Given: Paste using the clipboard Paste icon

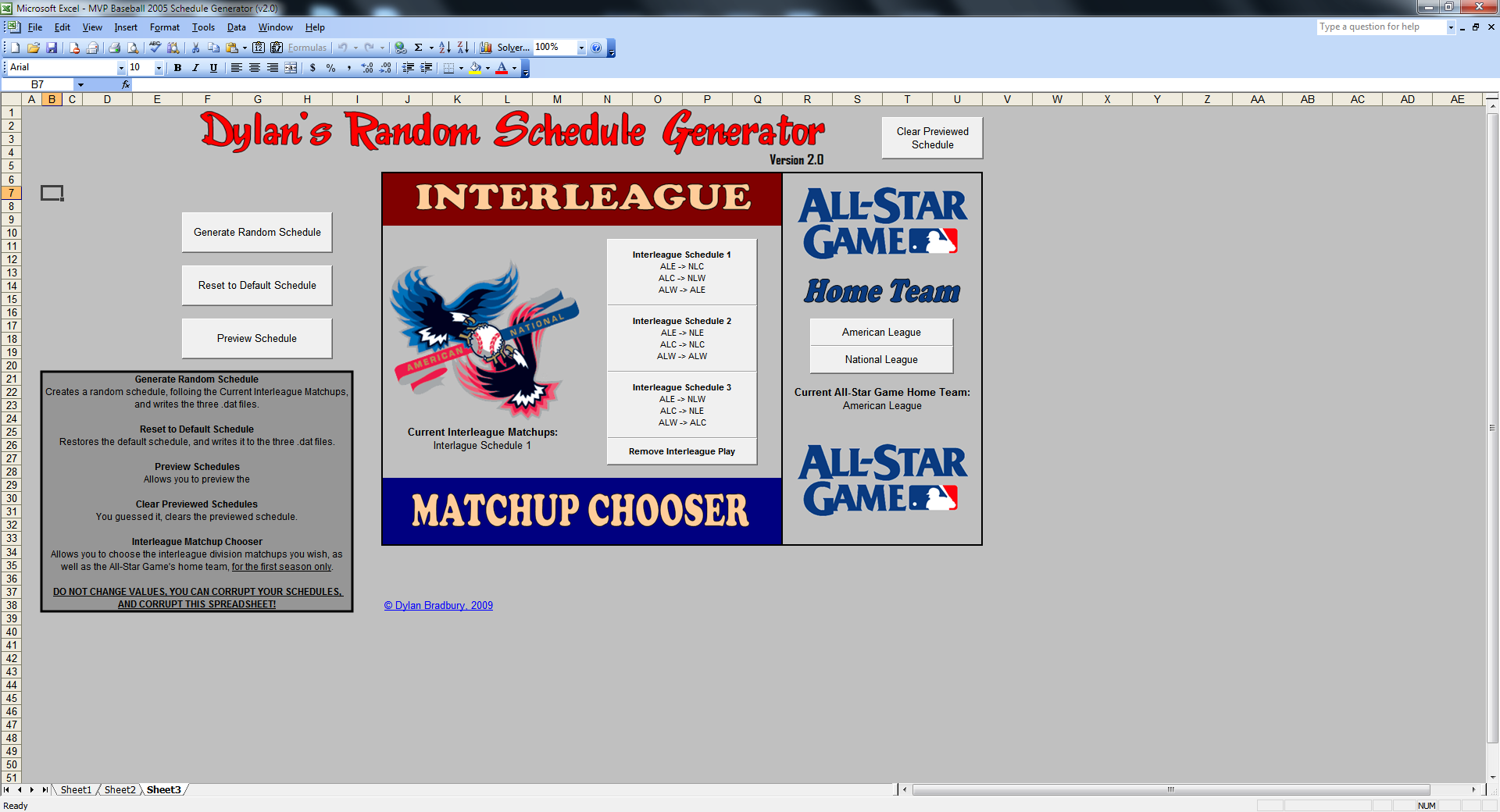Looking at the screenshot, I should tap(231, 48).
